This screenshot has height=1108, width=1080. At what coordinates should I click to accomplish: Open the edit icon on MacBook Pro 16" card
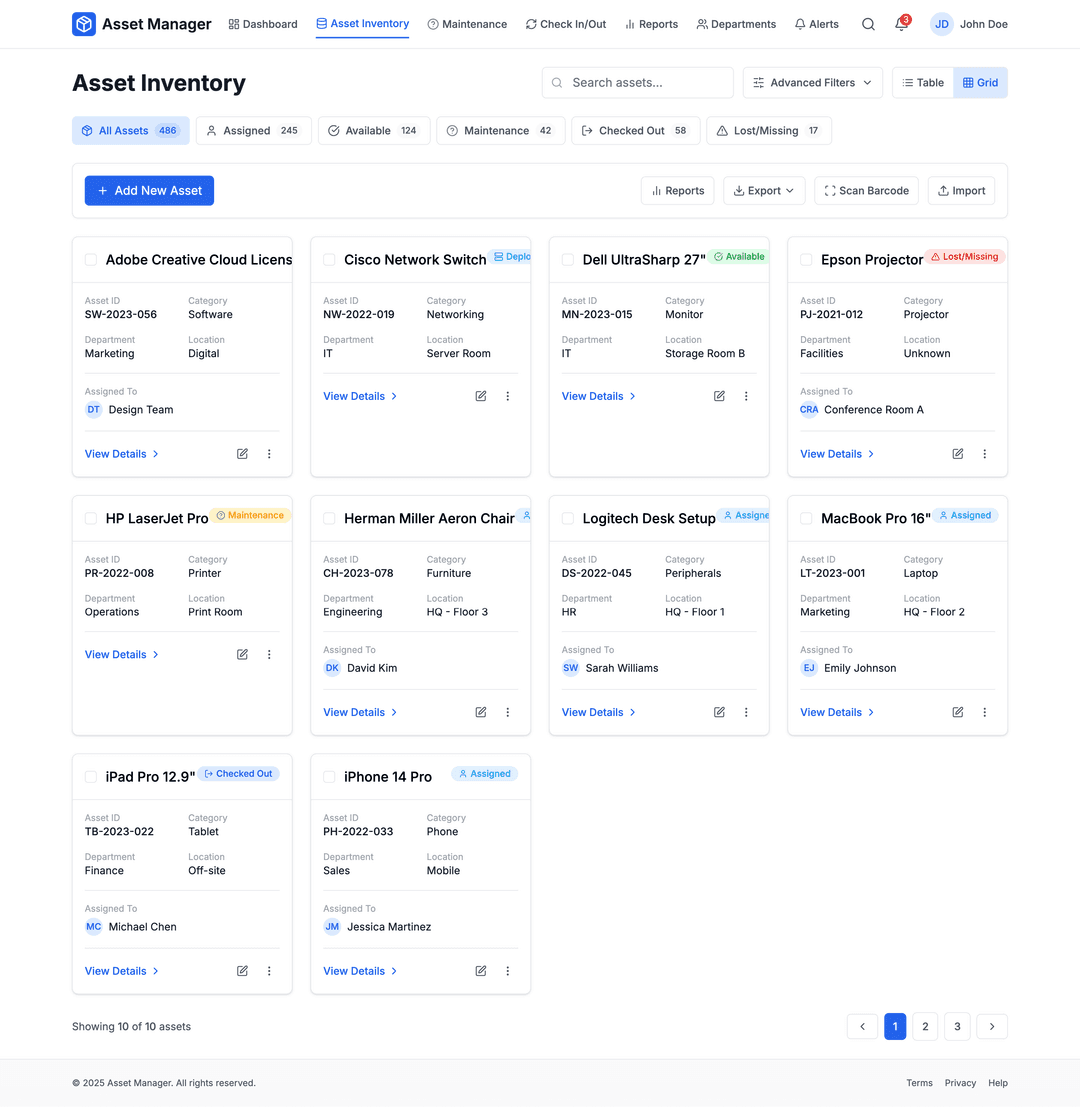tap(957, 712)
